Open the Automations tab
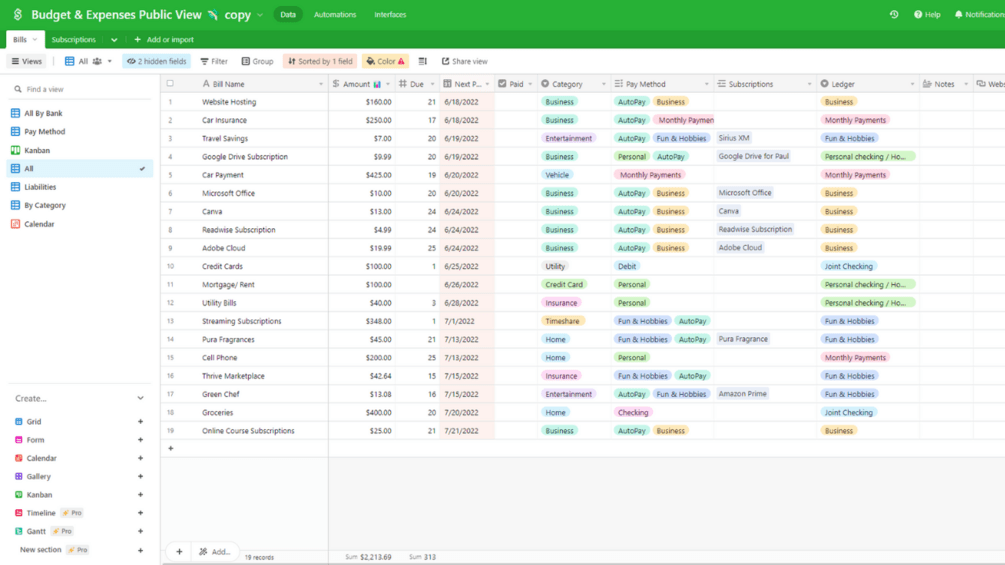The image size is (1005, 565). (x=335, y=14)
